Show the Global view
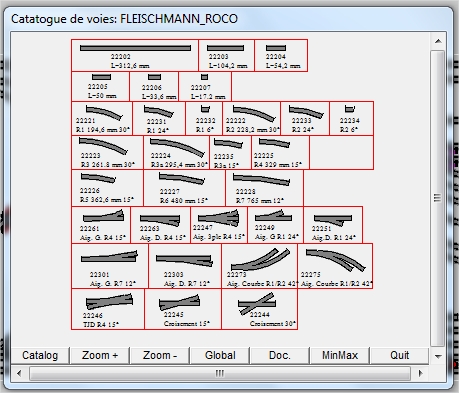Image resolution: width=459 pixels, height=393 pixels. [x=220, y=355]
